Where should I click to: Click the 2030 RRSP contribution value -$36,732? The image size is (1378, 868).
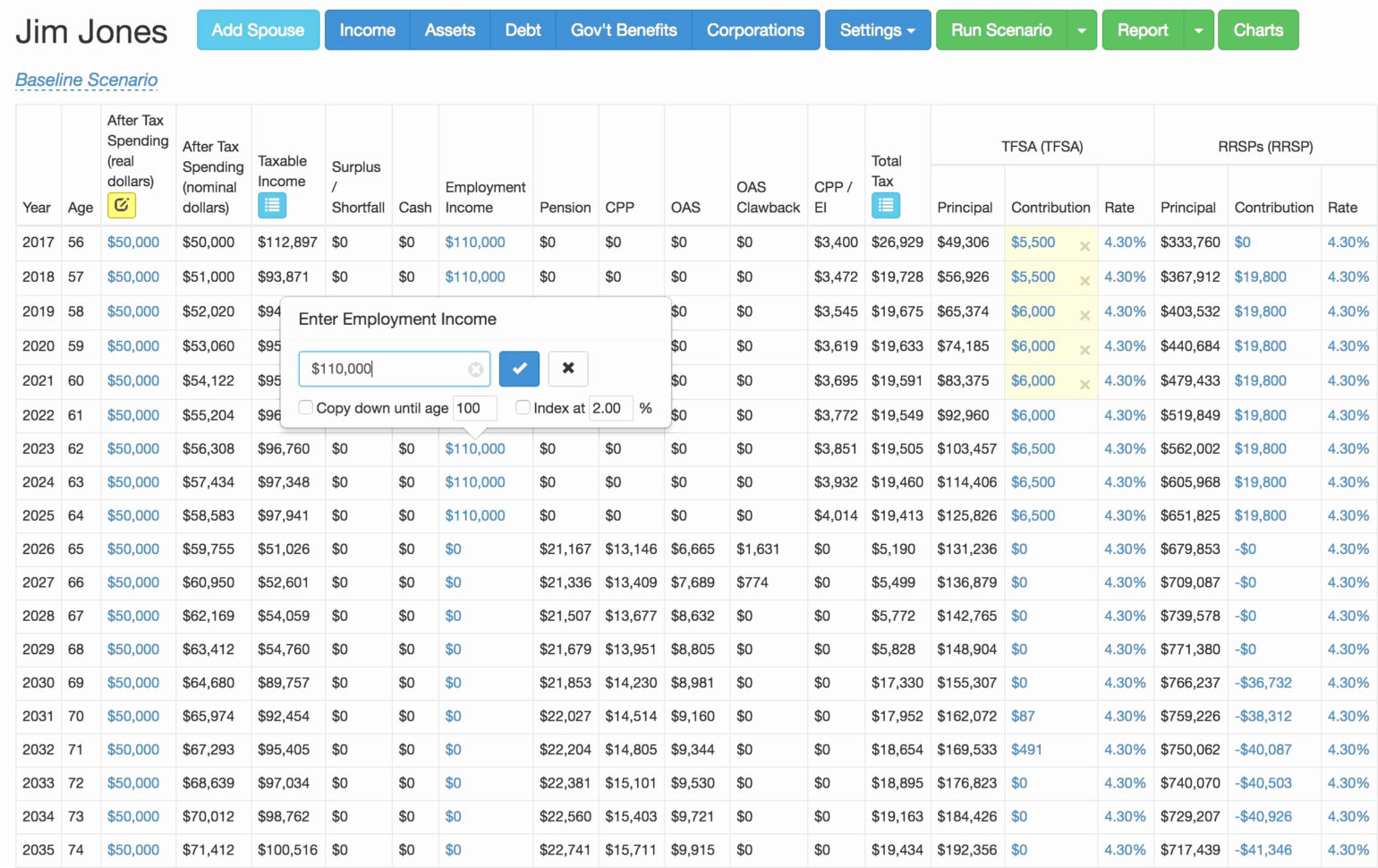tap(1263, 683)
